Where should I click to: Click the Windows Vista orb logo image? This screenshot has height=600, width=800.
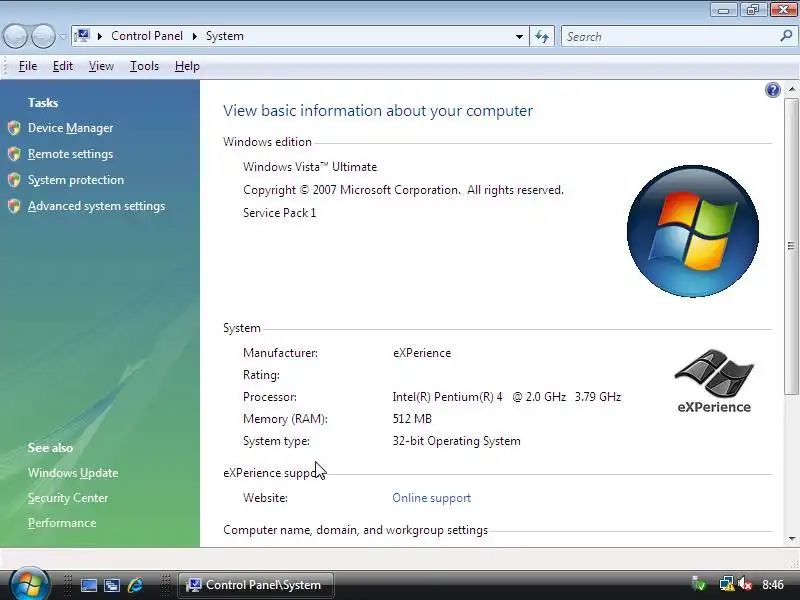tap(692, 231)
